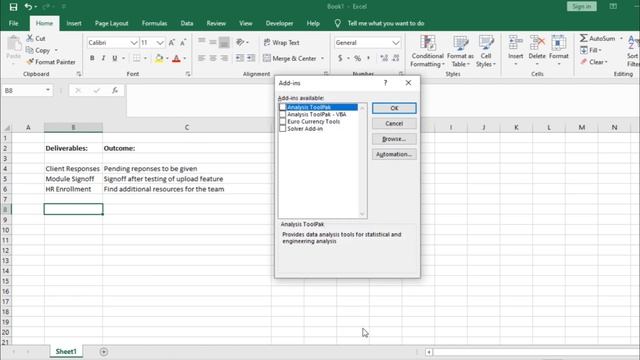Select the Sheet1 tab
Image resolution: width=640 pixels, height=360 pixels.
point(66,351)
